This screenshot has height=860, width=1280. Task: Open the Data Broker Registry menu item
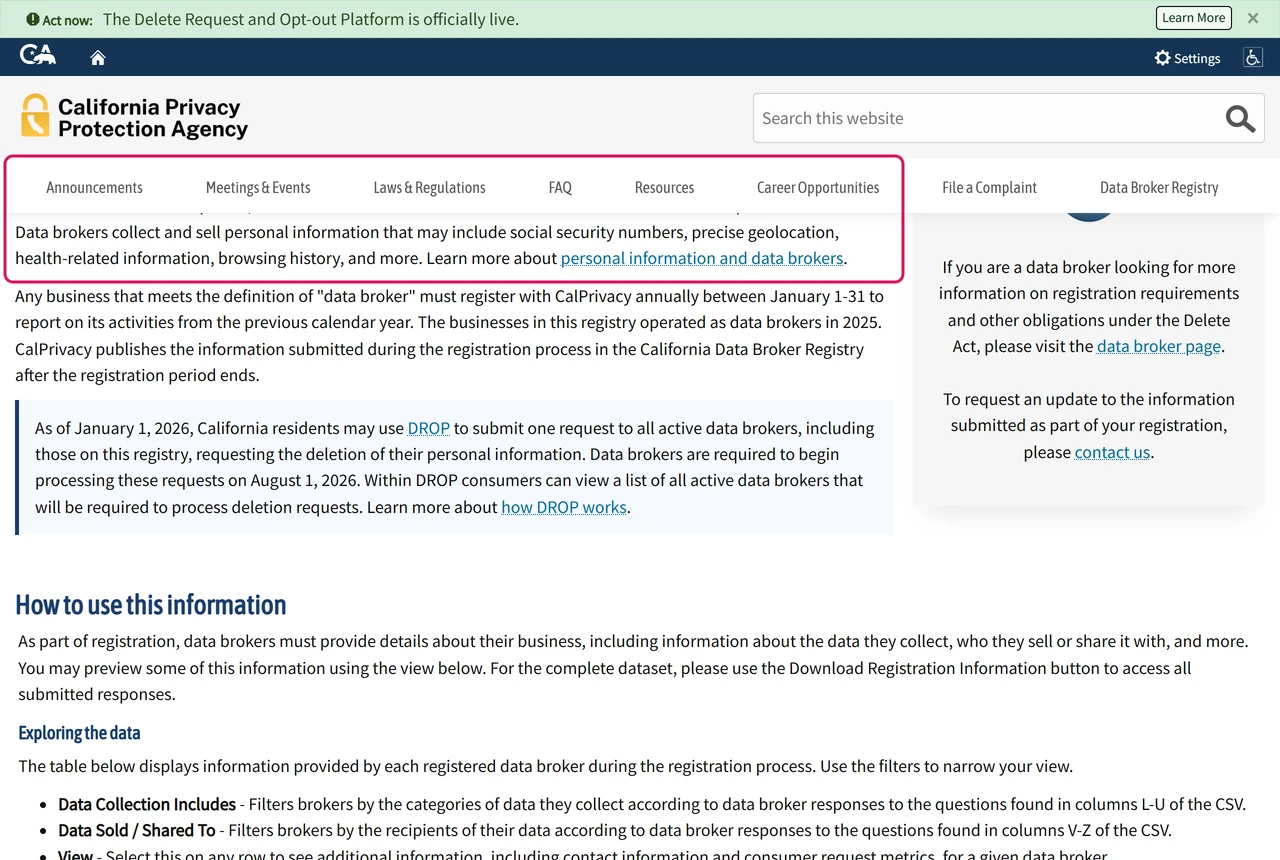tap(1159, 187)
